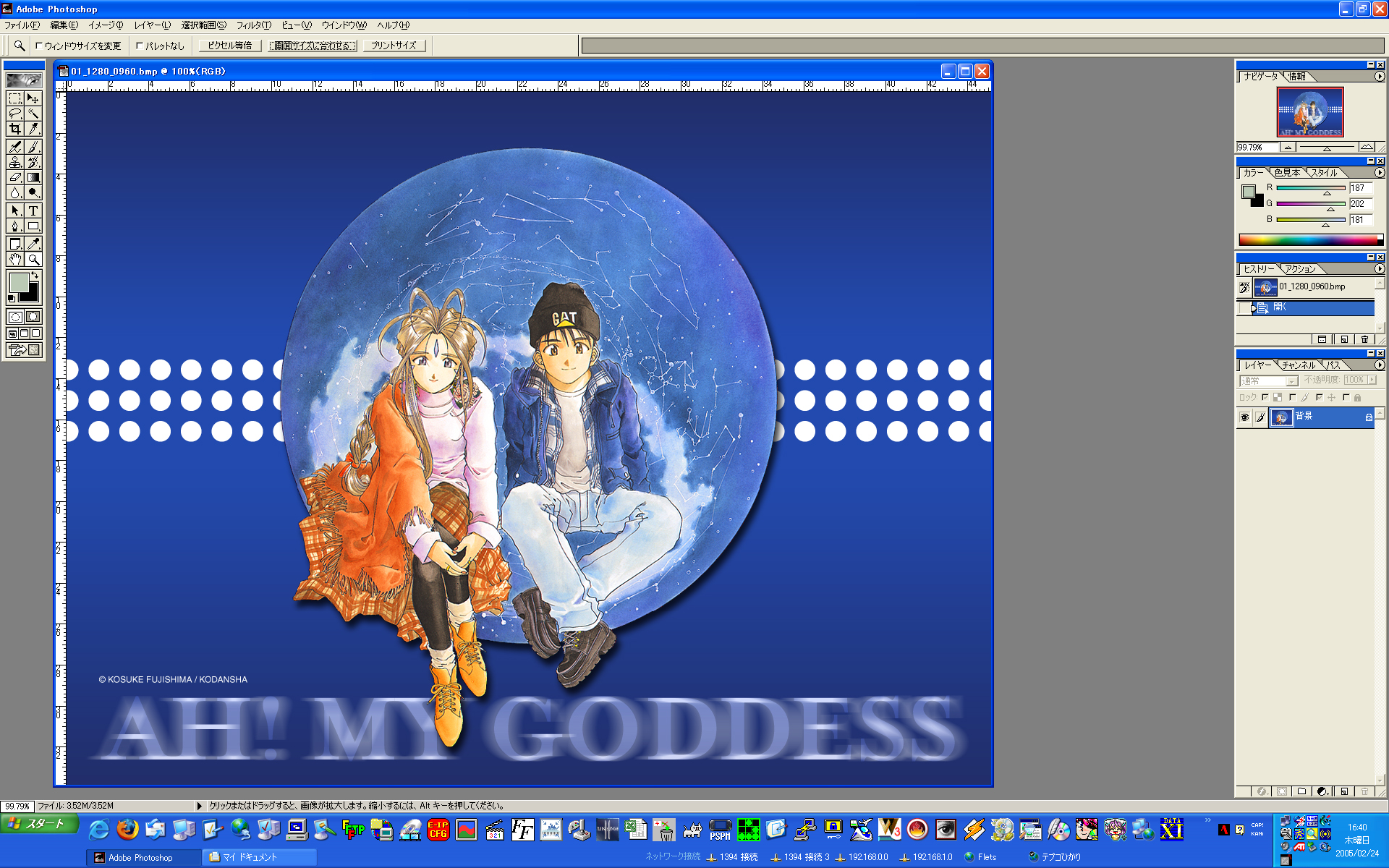1389x868 pixels.
Task: Open the フィルタ menu
Action: click(x=253, y=25)
